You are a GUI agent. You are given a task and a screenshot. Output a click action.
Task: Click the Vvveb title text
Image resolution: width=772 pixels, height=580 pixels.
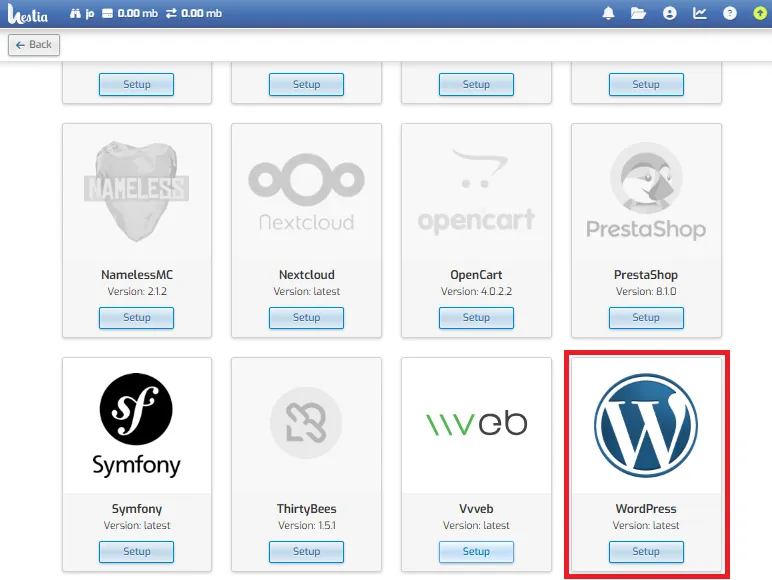click(476, 509)
